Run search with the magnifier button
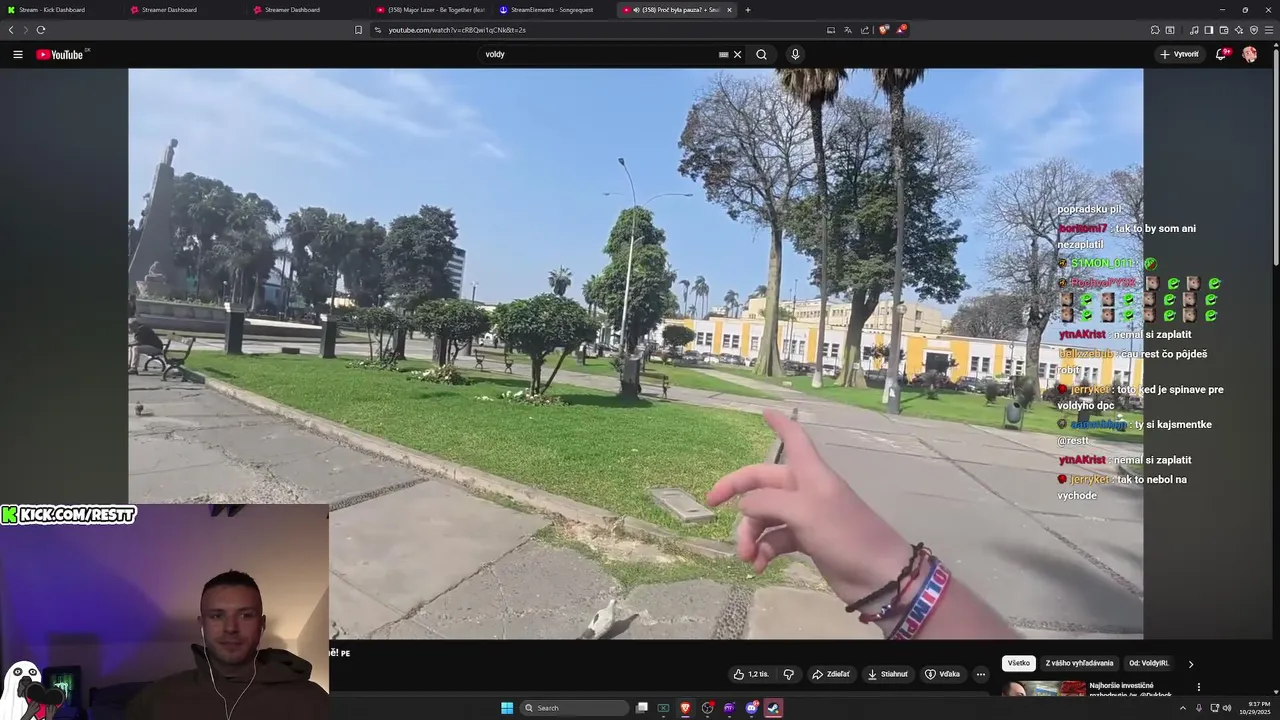This screenshot has width=1280, height=720. point(761,54)
